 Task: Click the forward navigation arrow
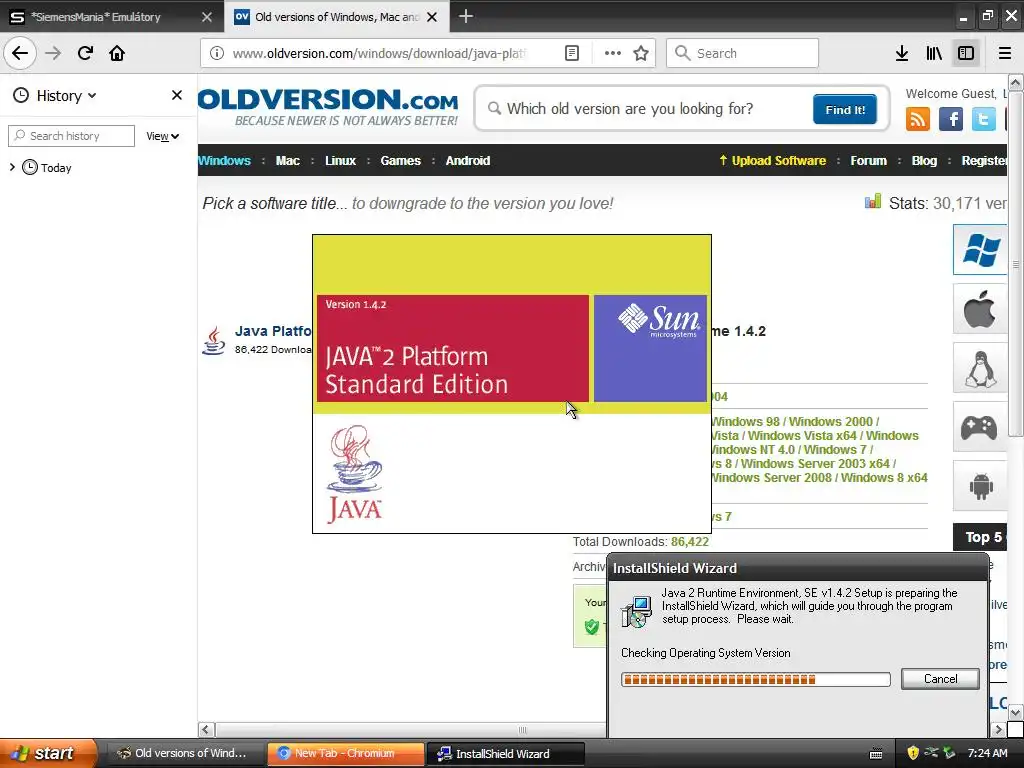click(x=53, y=53)
